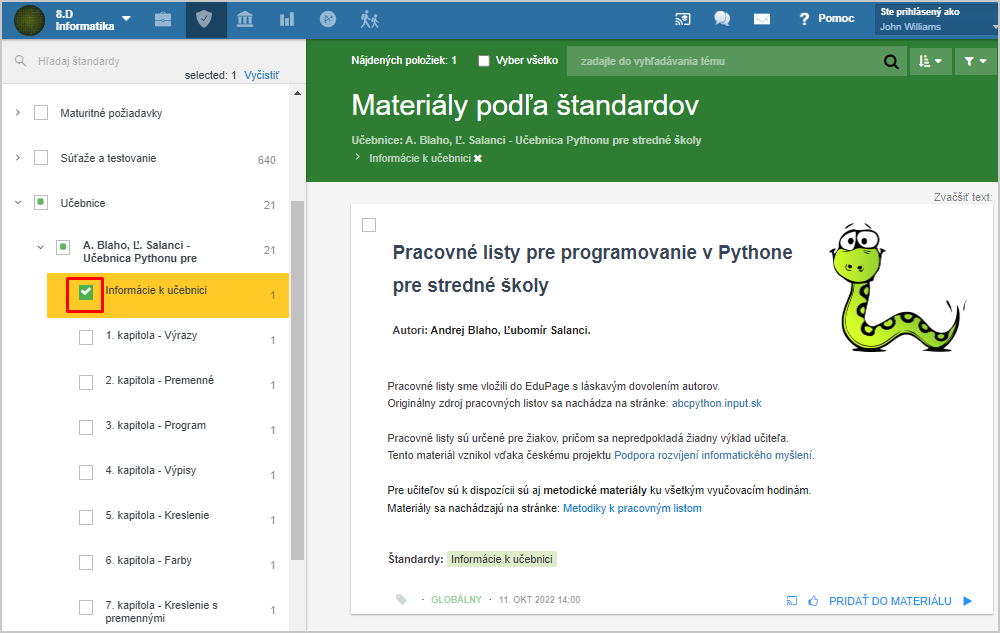The width and height of the screenshot is (1000, 633).
Task: Open the 8.D Informatika class dropdown
Action: (x=93, y=20)
